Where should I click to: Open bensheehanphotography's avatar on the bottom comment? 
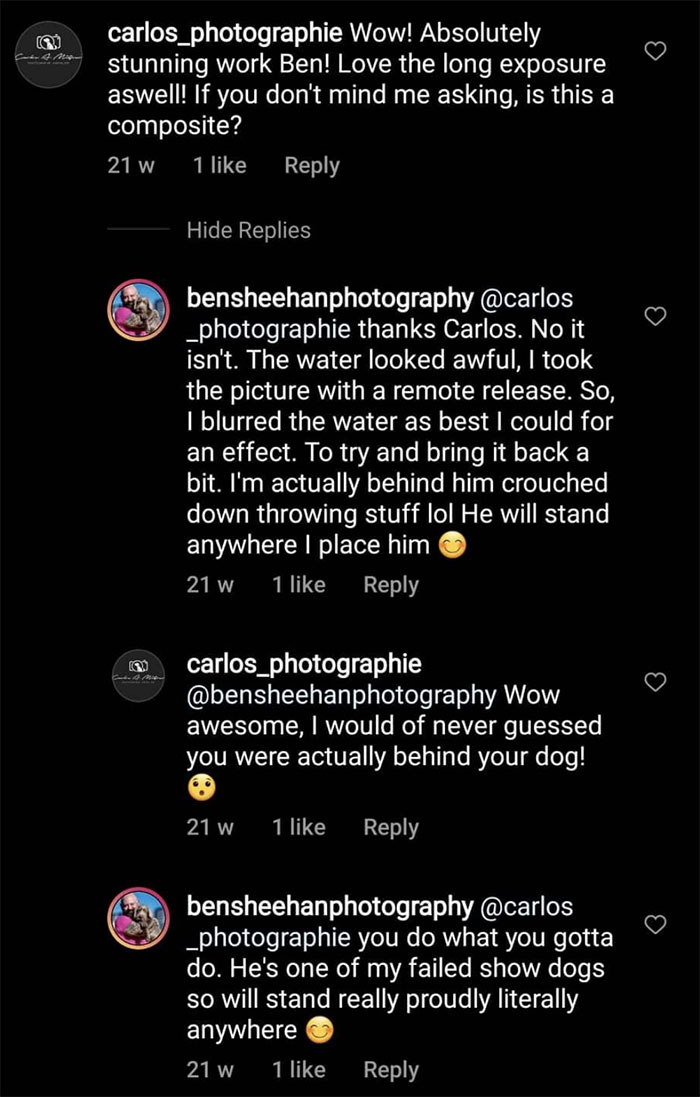point(138,918)
